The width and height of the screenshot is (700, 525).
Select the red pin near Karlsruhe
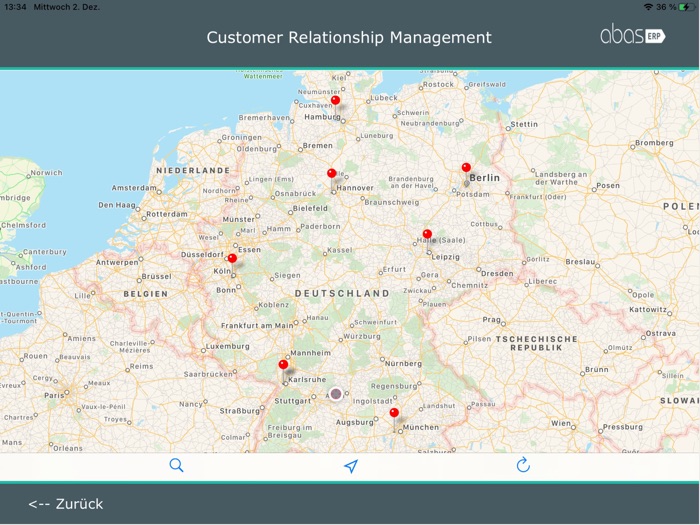coord(283,364)
